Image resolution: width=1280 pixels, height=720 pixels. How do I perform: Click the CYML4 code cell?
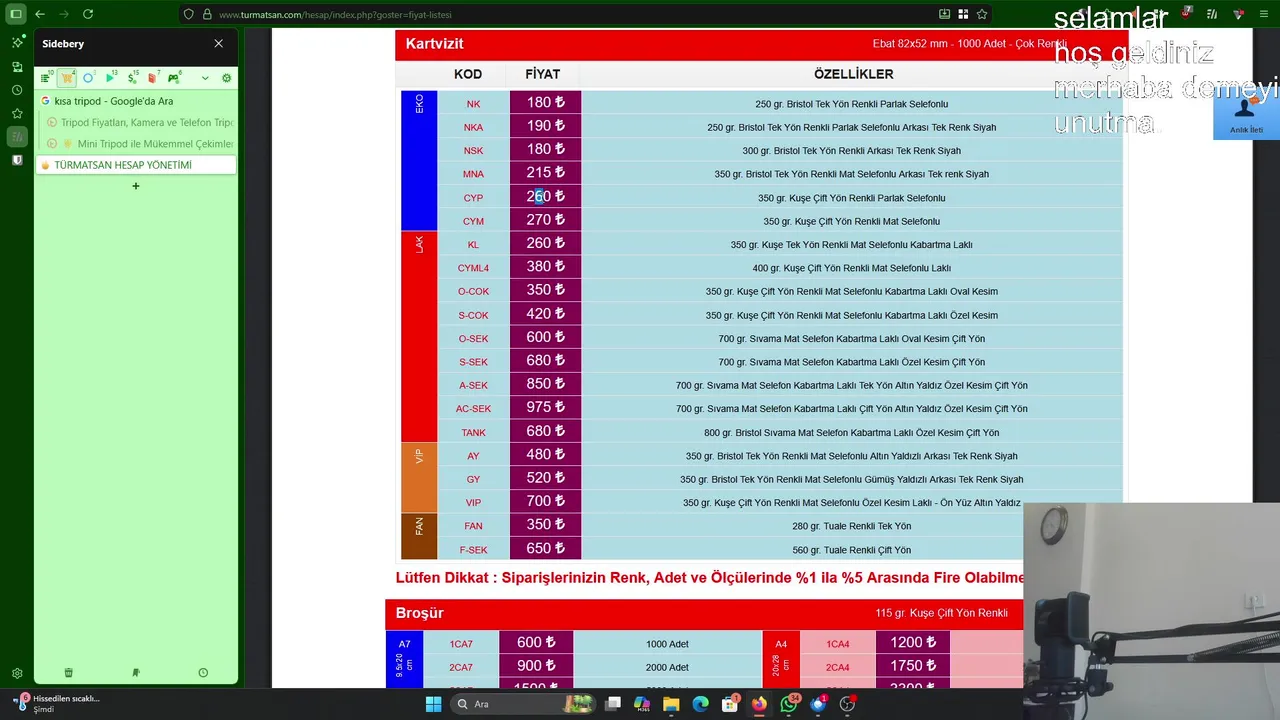(x=473, y=268)
